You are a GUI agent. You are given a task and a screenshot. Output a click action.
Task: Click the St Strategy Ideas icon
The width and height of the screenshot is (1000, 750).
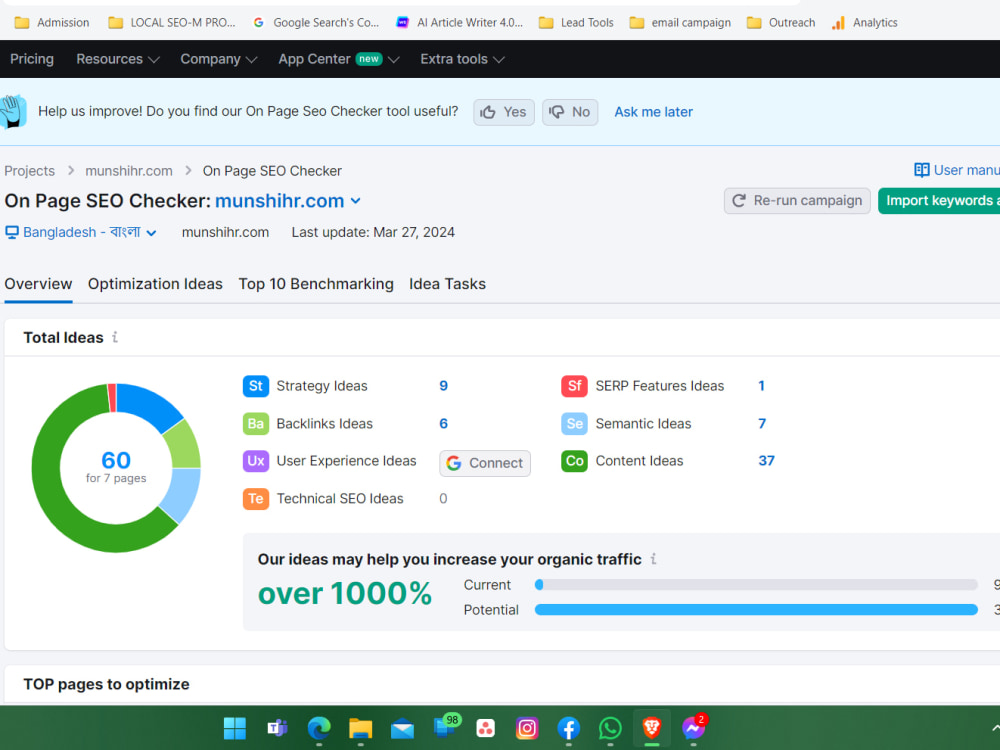coord(256,386)
